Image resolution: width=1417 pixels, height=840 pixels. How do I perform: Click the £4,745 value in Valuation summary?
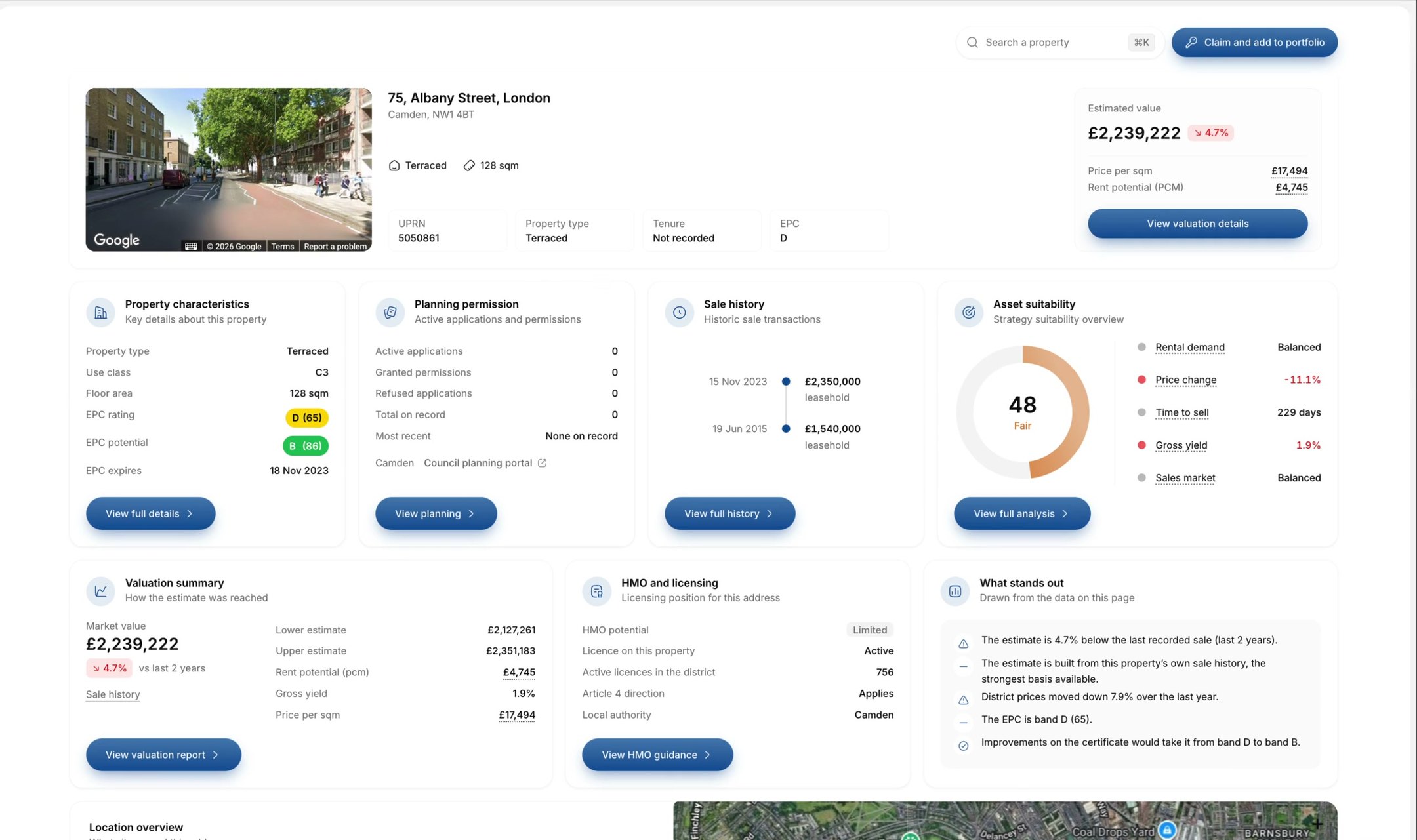[519, 673]
